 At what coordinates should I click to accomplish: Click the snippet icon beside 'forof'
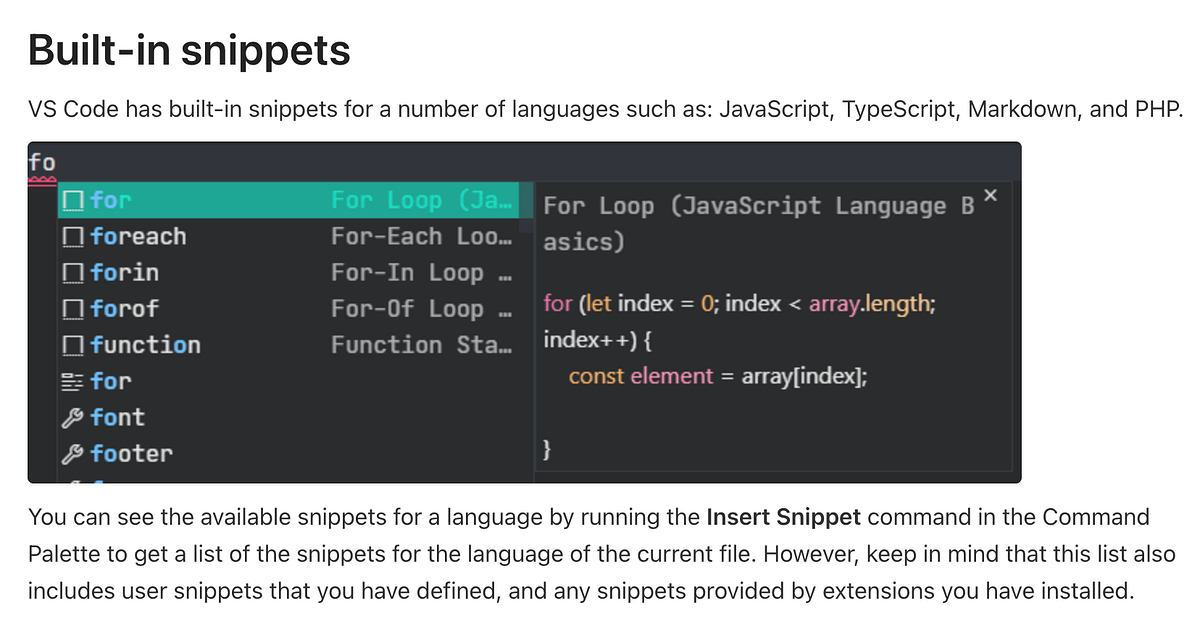72,309
